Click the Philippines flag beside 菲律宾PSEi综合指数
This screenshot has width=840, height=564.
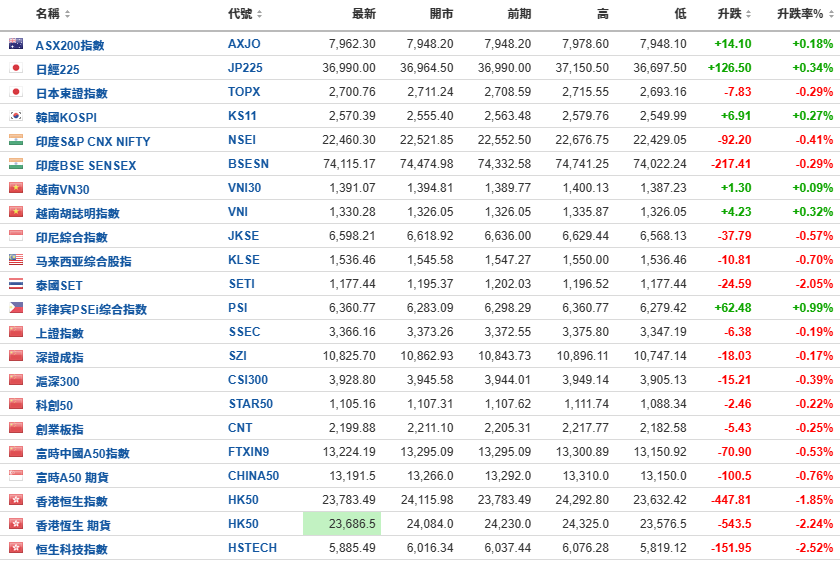(16, 308)
